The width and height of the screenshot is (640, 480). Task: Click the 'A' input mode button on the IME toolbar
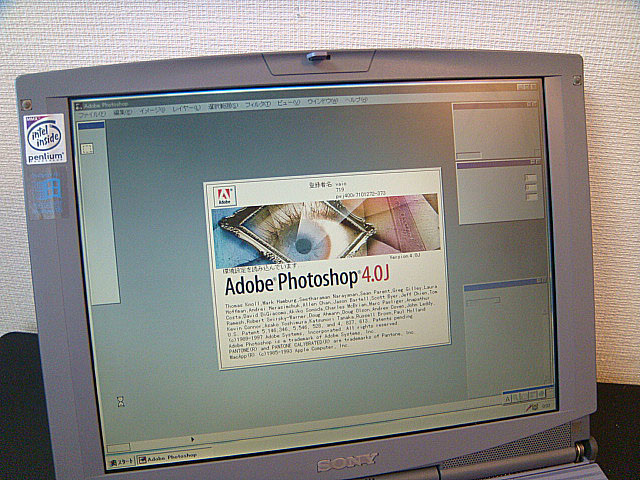tap(507, 399)
